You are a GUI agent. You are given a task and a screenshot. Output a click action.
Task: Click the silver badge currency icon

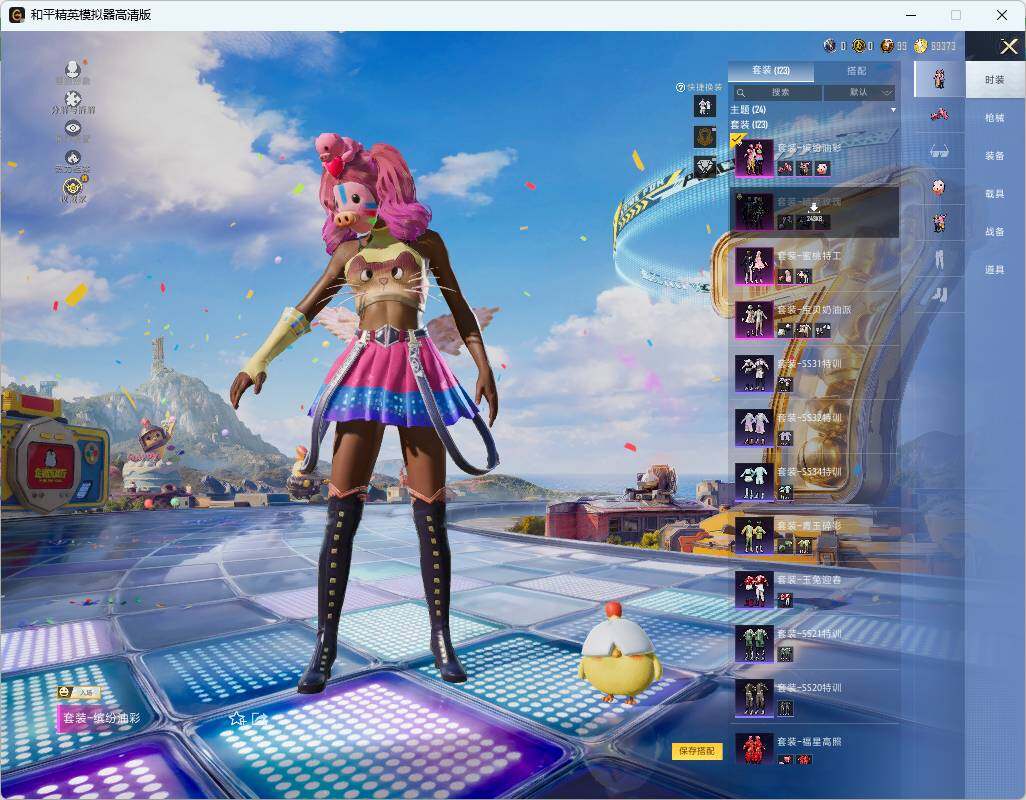[830, 46]
